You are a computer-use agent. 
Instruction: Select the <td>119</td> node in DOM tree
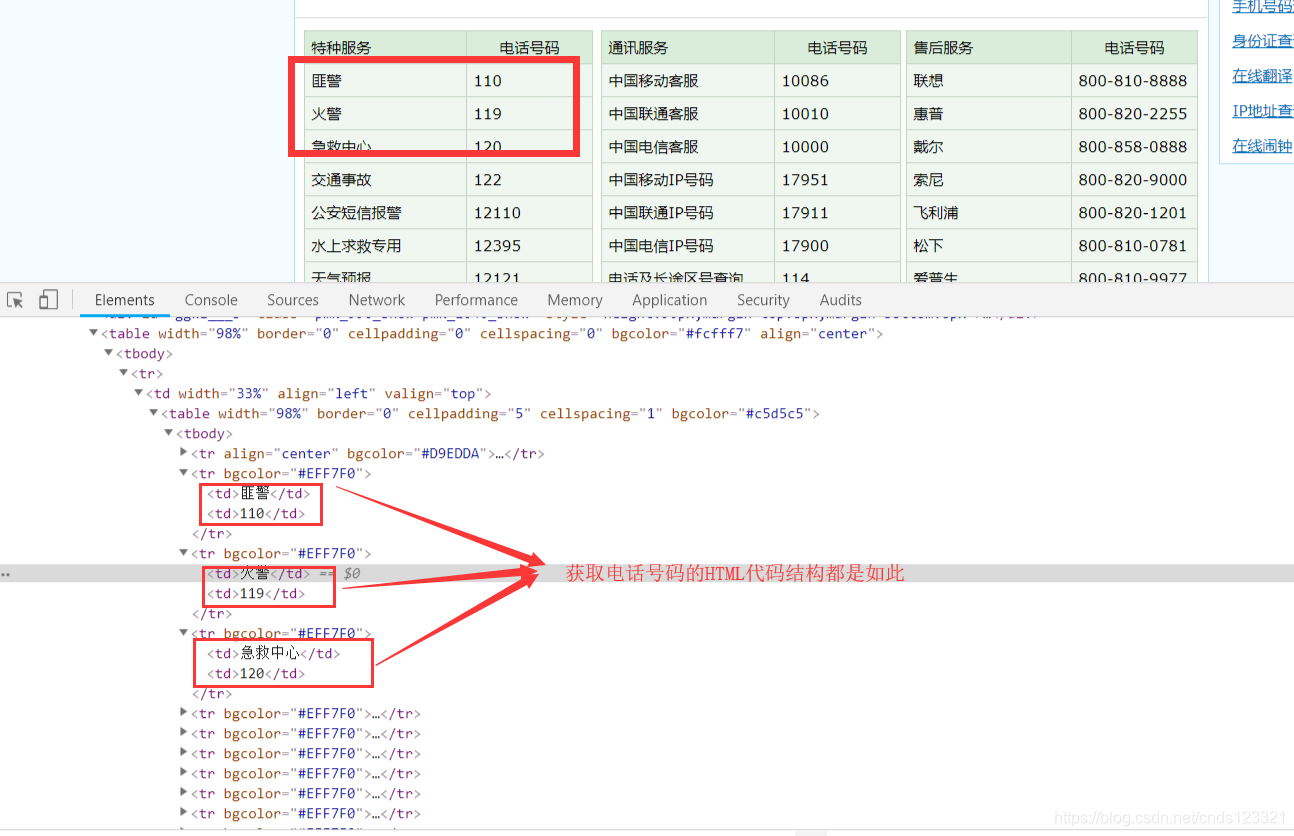click(x=256, y=593)
